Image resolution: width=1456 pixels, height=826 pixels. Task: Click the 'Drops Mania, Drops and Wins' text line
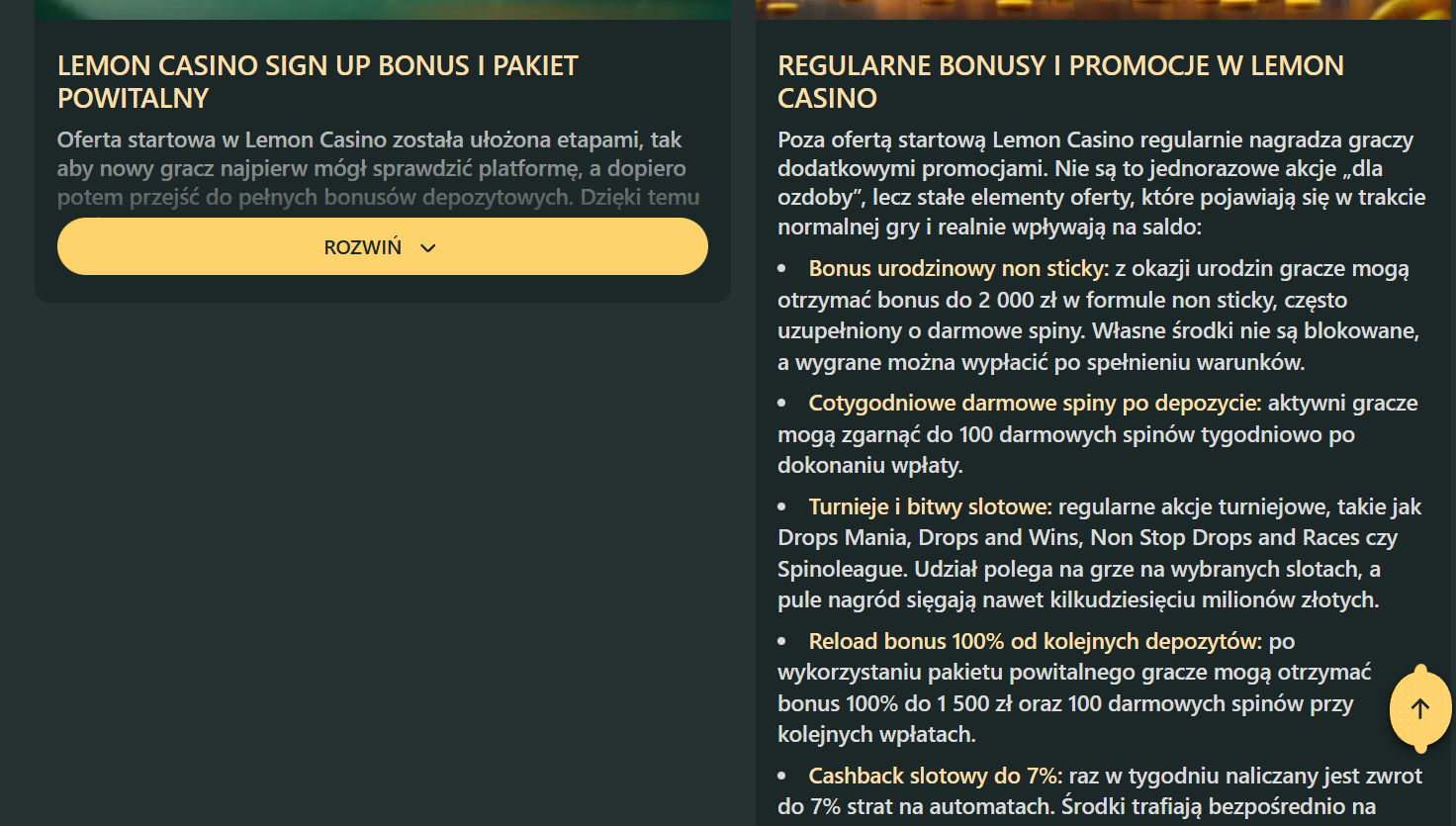tap(1087, 538)
